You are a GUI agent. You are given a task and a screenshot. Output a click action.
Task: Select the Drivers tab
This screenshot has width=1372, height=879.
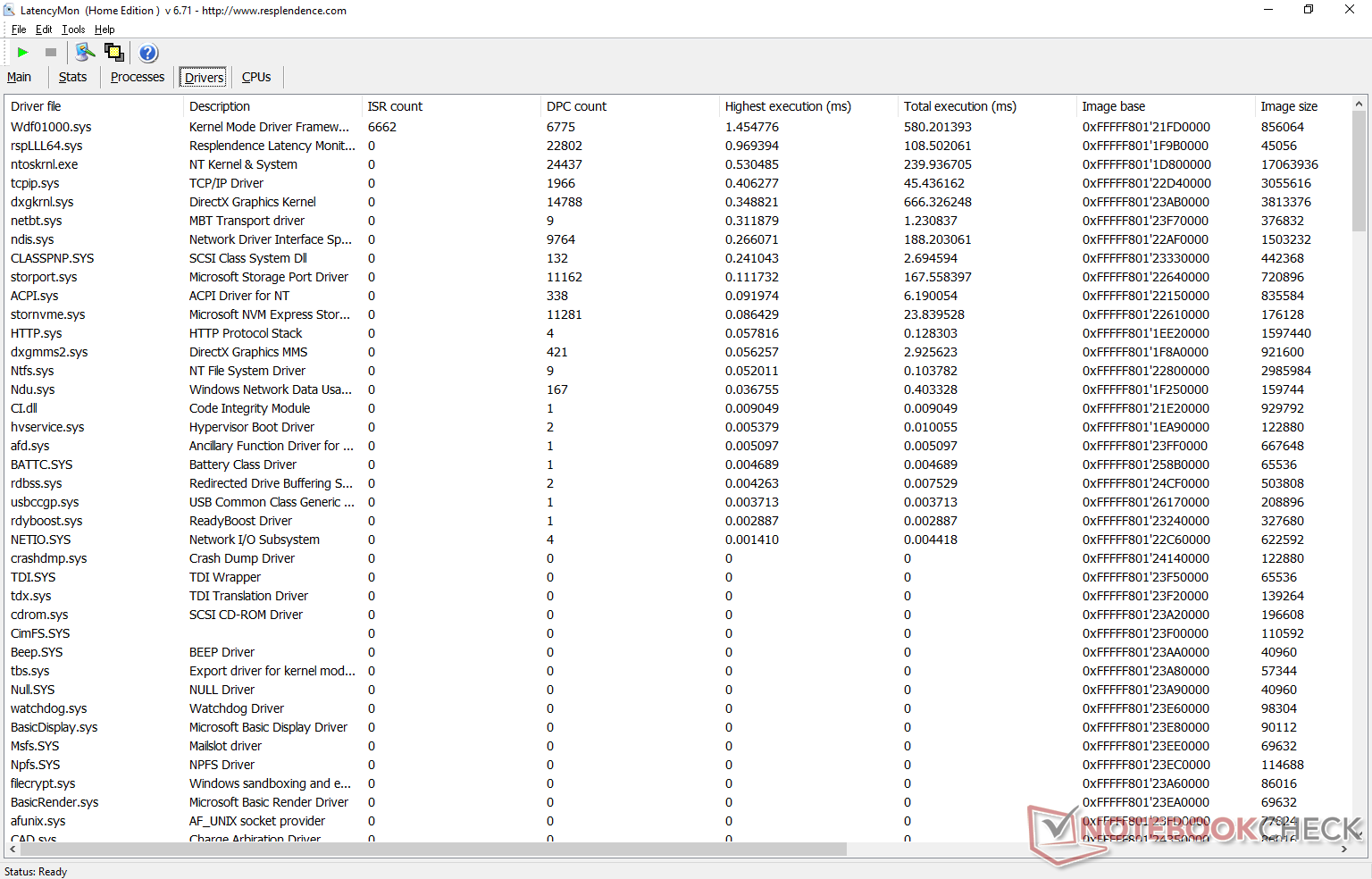(x=205, y=78)
